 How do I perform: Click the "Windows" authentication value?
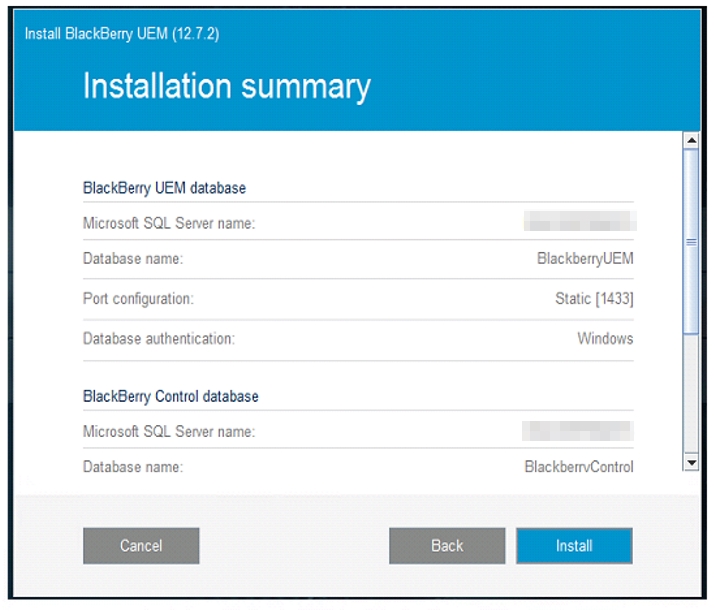point(605,339)
